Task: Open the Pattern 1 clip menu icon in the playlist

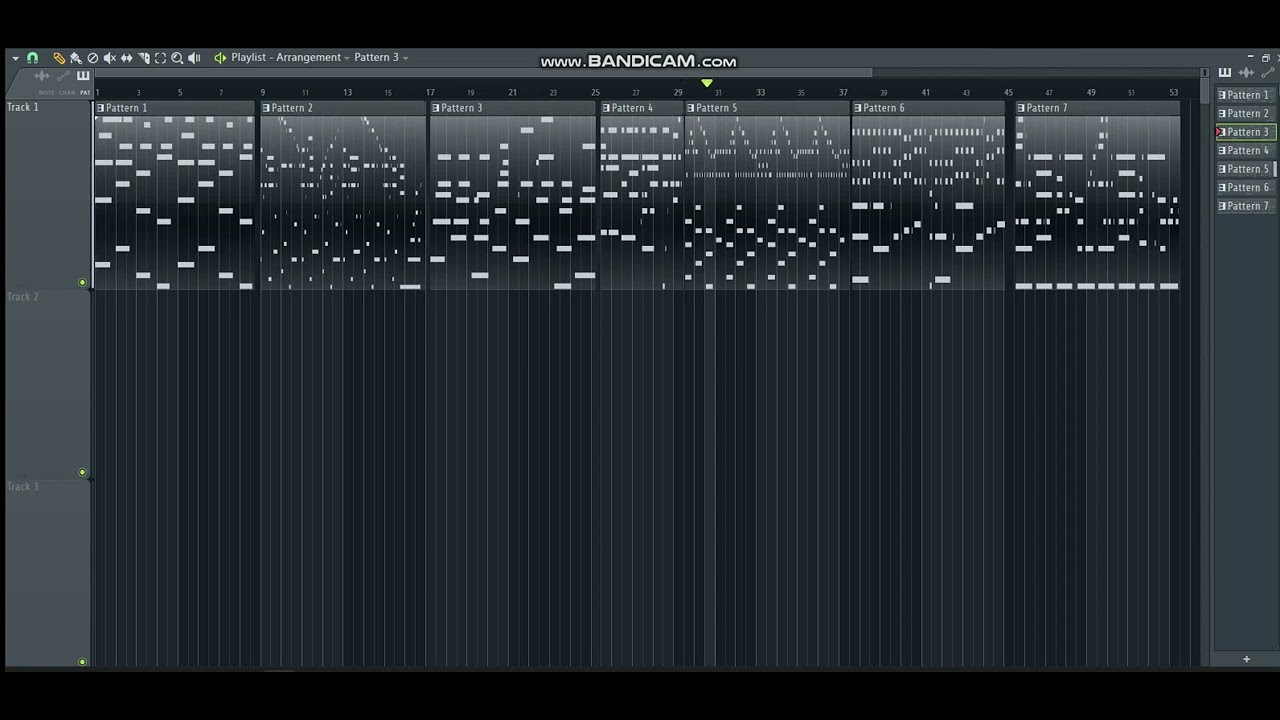Action: click(100, 108)
